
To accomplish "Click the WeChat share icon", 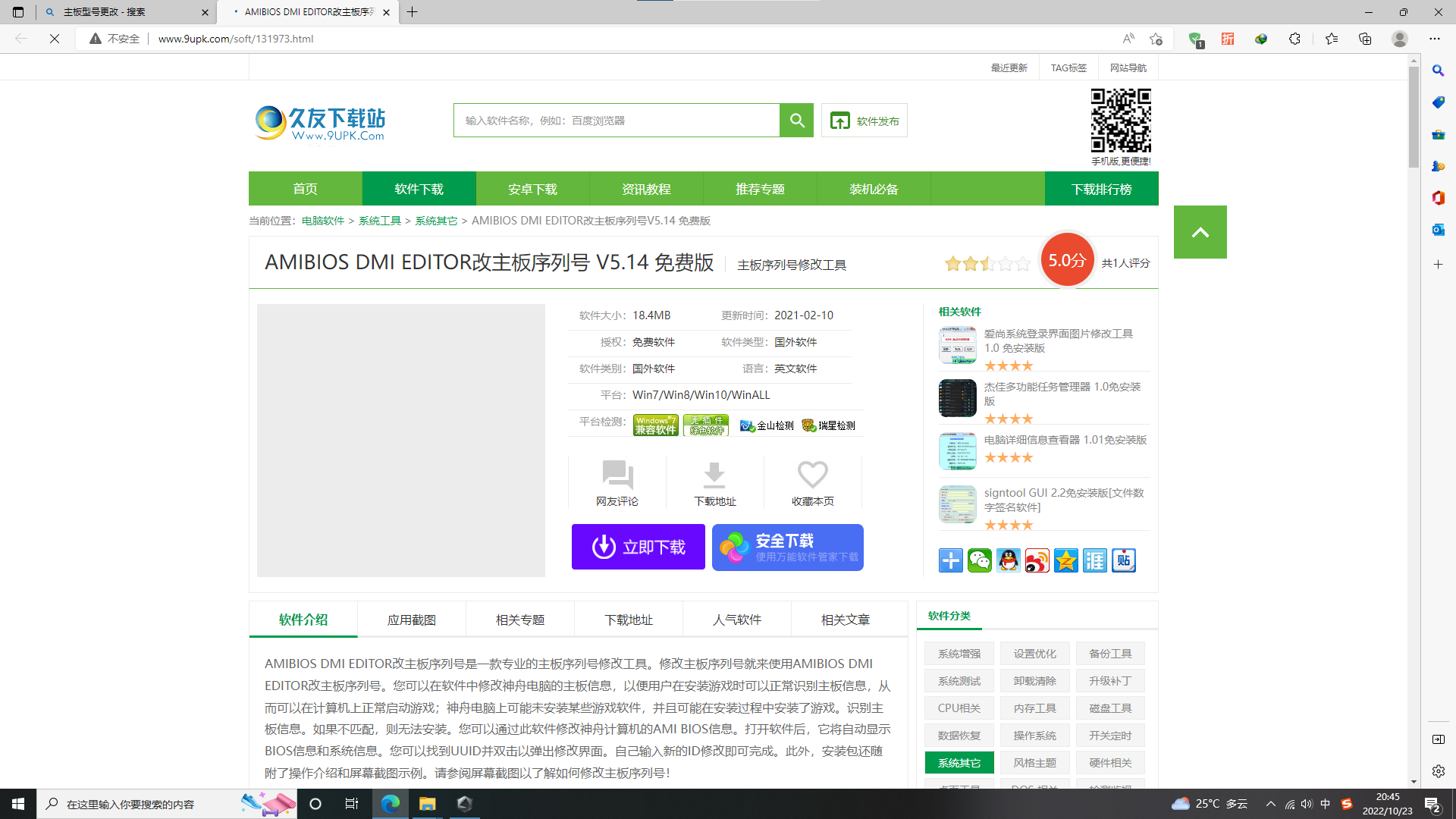I will [x=979, y=560].
